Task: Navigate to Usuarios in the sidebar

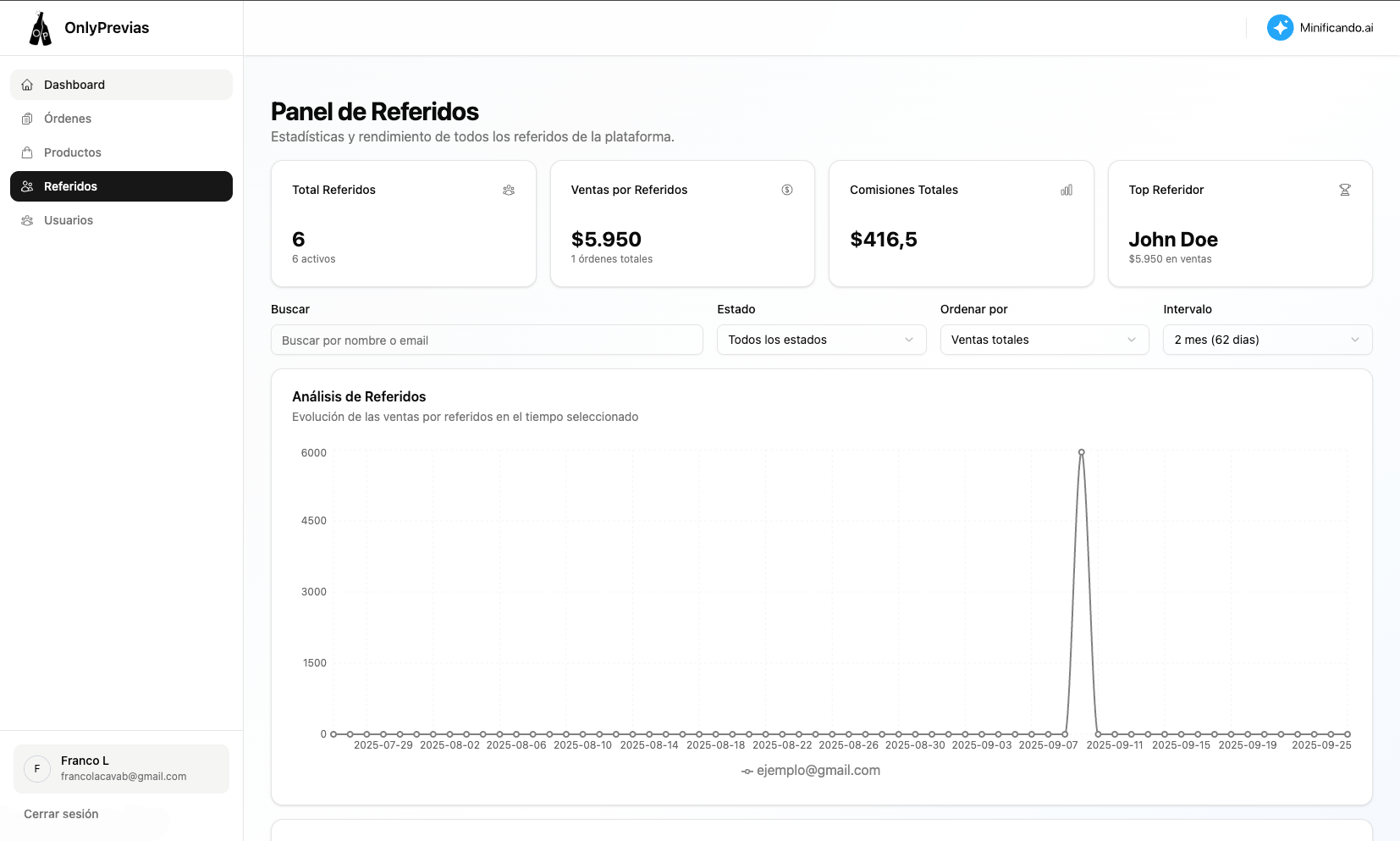Action: pos(69,220)
